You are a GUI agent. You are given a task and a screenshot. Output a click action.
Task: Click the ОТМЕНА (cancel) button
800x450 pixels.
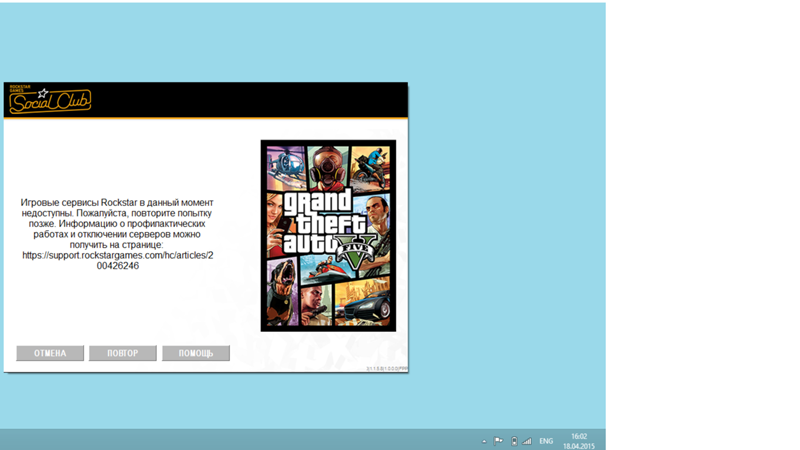(x=50, y=353)
